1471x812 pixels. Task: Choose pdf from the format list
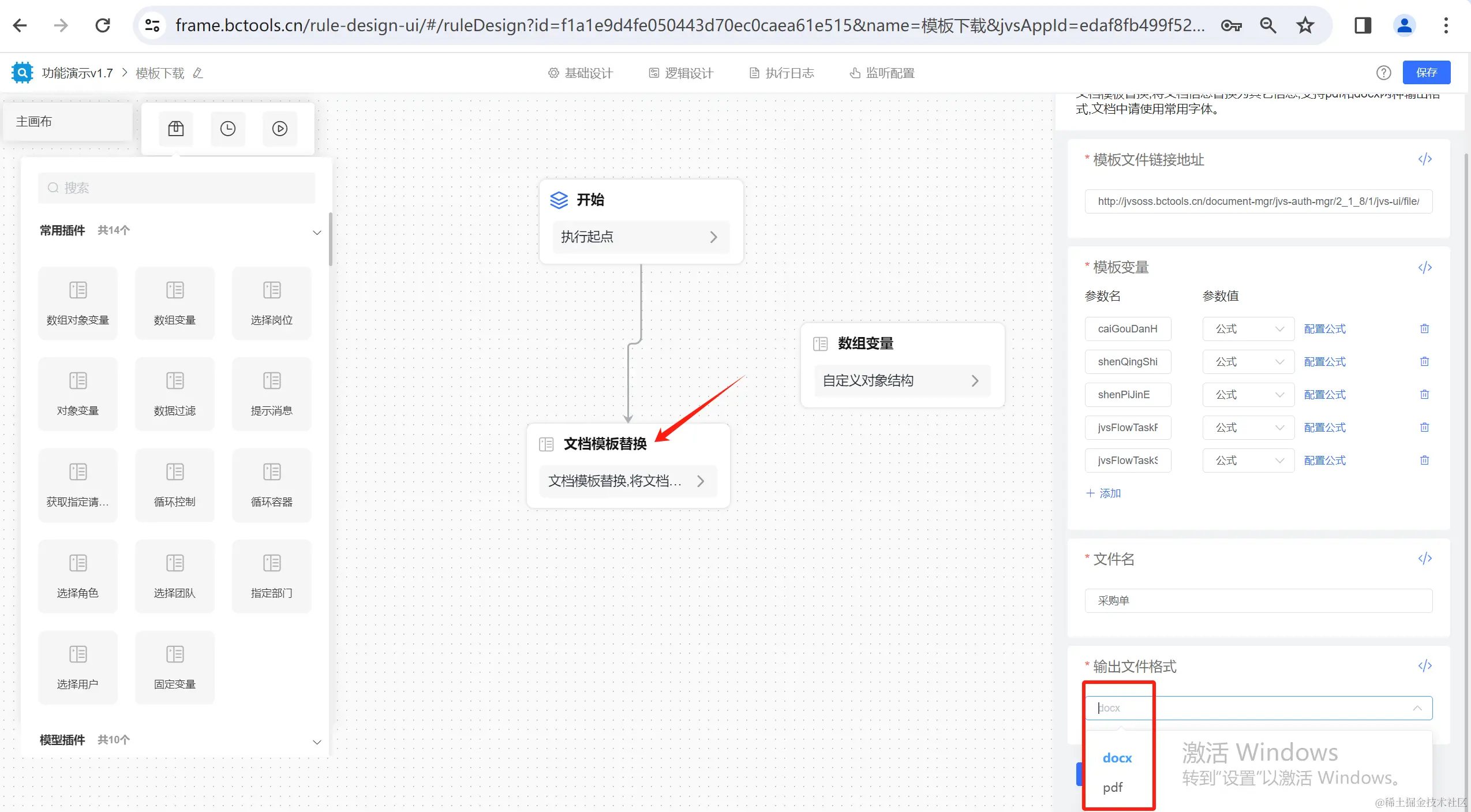point(1112,787)
